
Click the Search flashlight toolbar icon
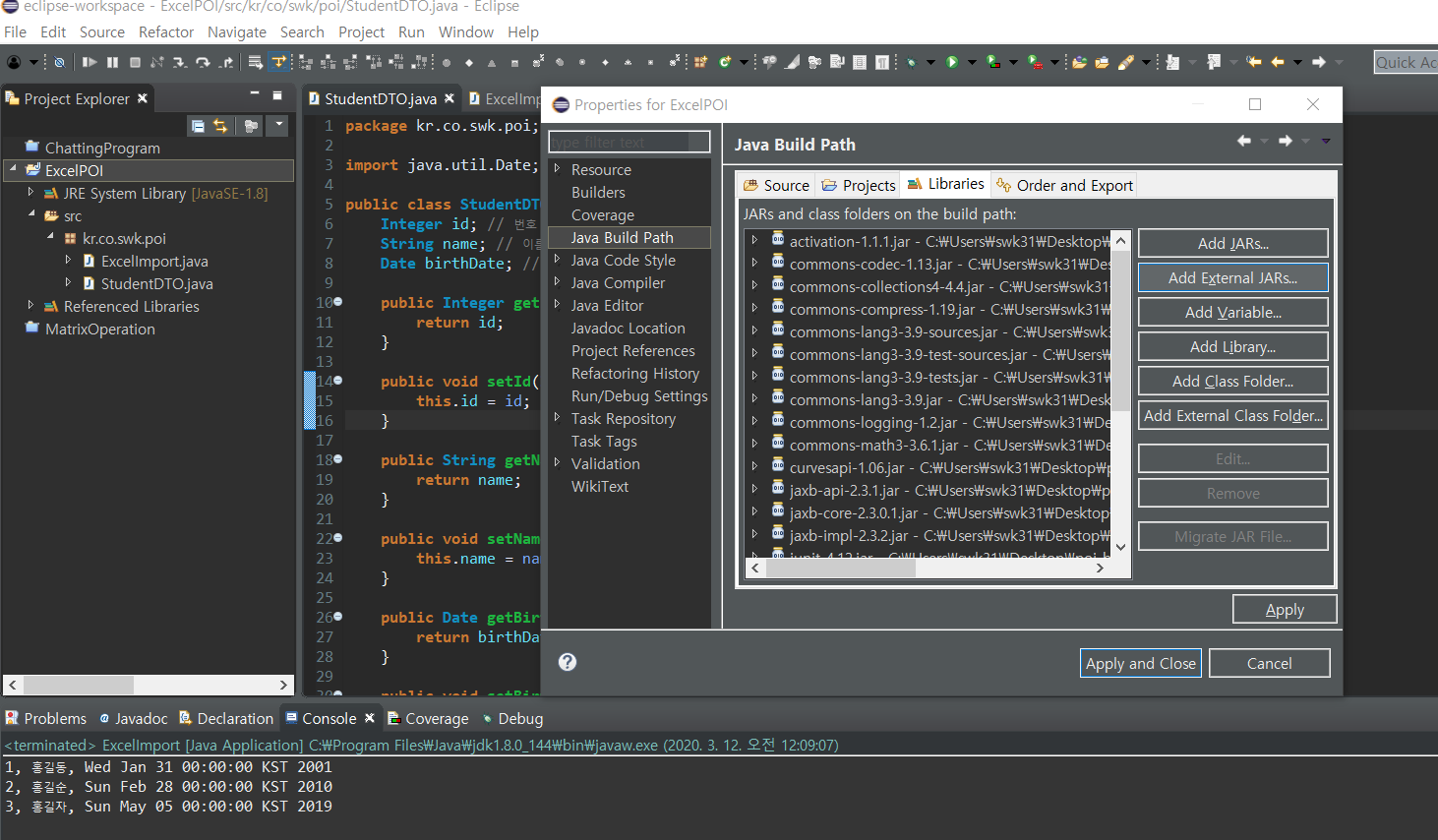(1125, 62)
